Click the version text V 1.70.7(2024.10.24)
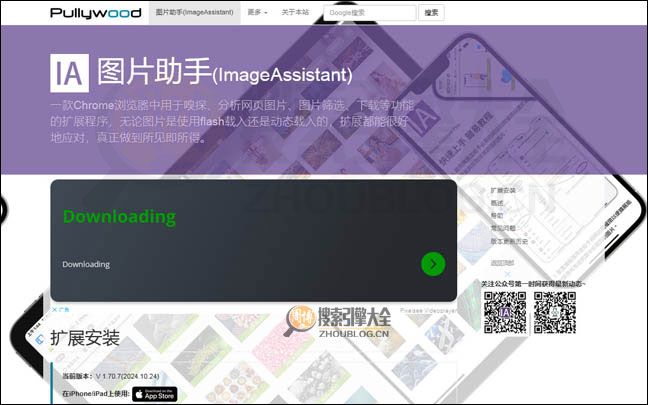Image resolution: width=648 pixels, height=405 pixels. tap(127, 376)
